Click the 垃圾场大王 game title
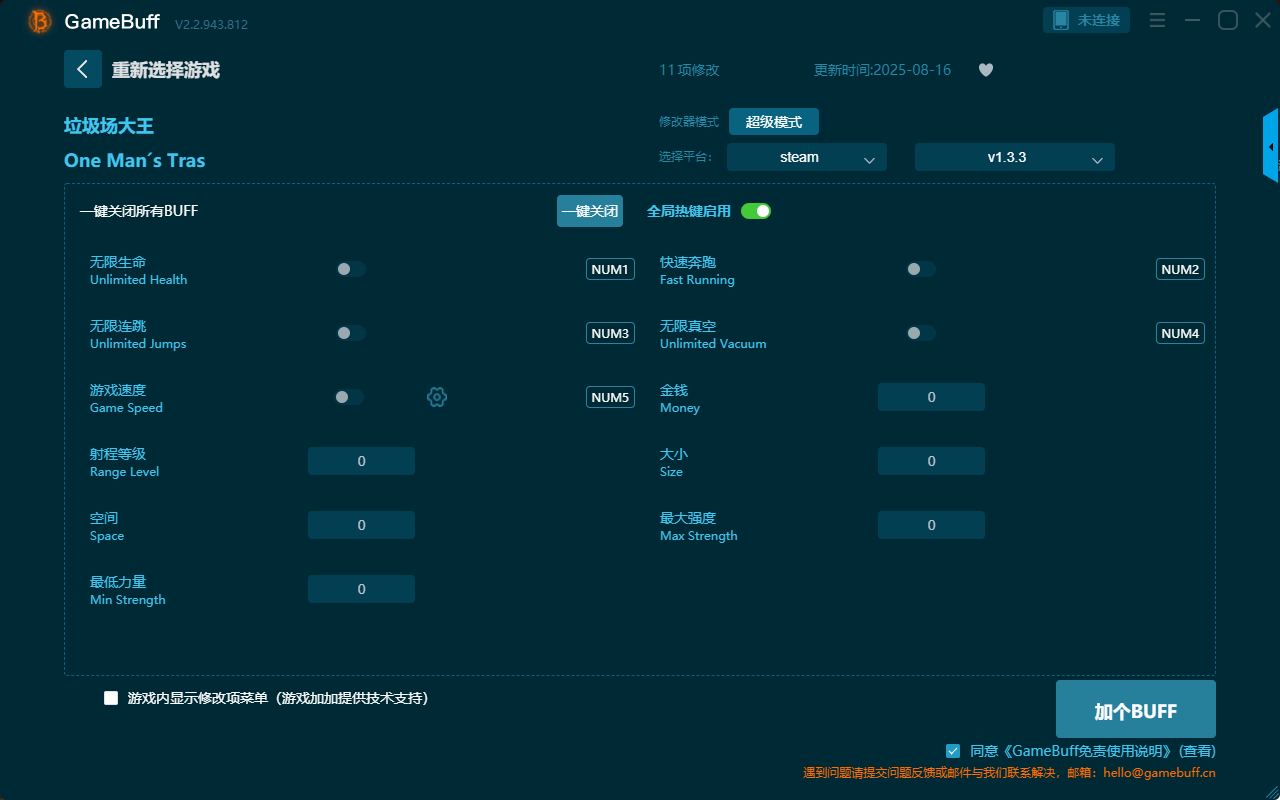The width and height of the screenshot is (1280, 800). coord(109,126)
